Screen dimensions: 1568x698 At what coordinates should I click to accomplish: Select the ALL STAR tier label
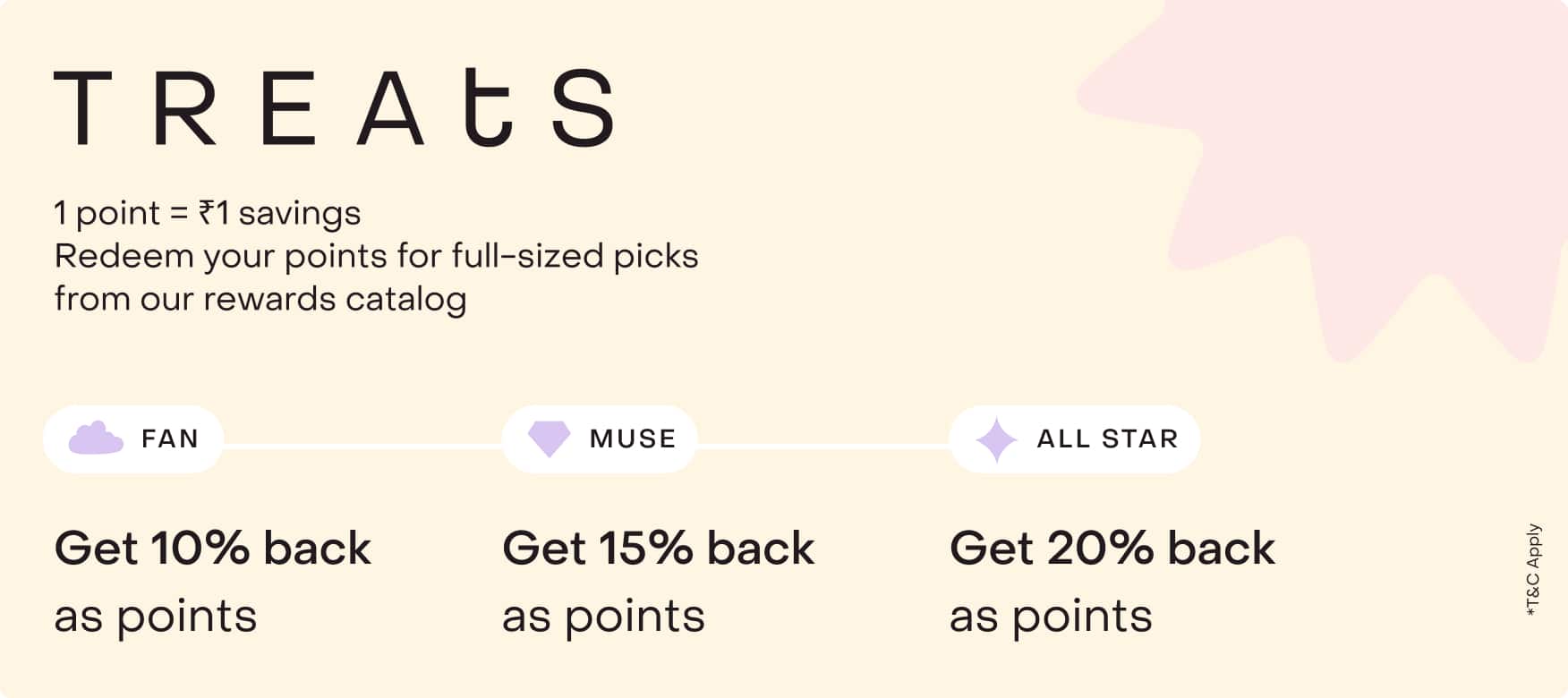[1107, 438]
